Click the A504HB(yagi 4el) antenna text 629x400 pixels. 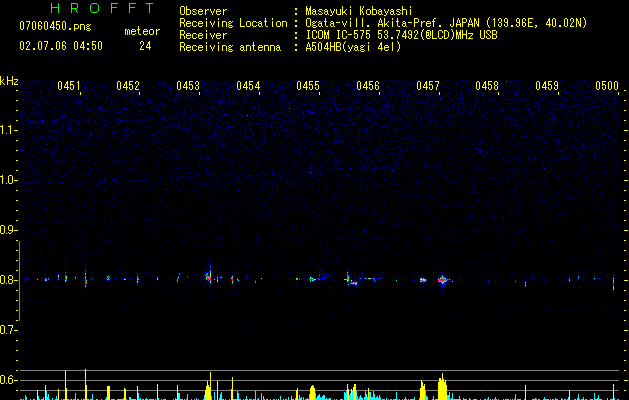pos(353,47)
